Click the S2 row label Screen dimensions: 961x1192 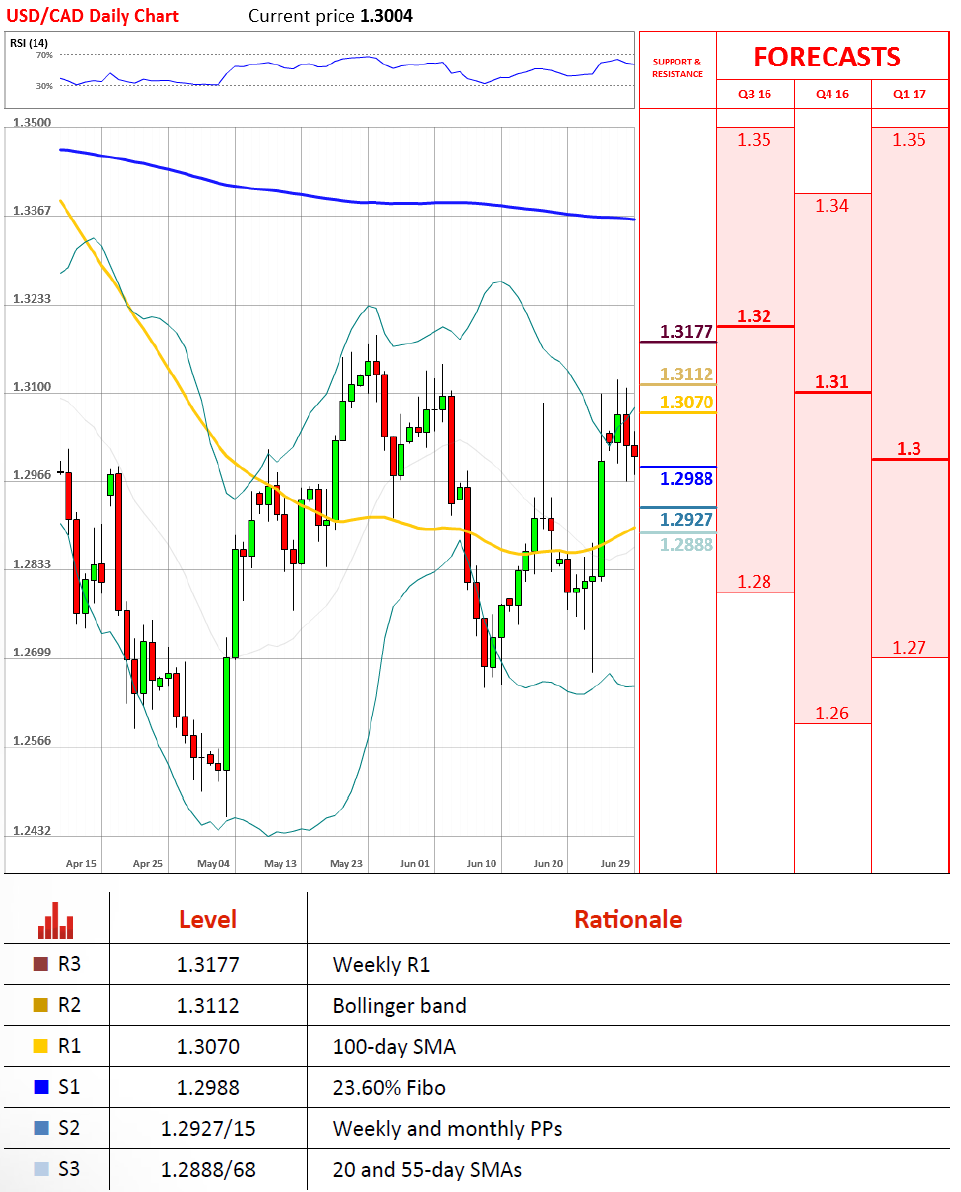pyautogui.click(x=69, y=1128)
